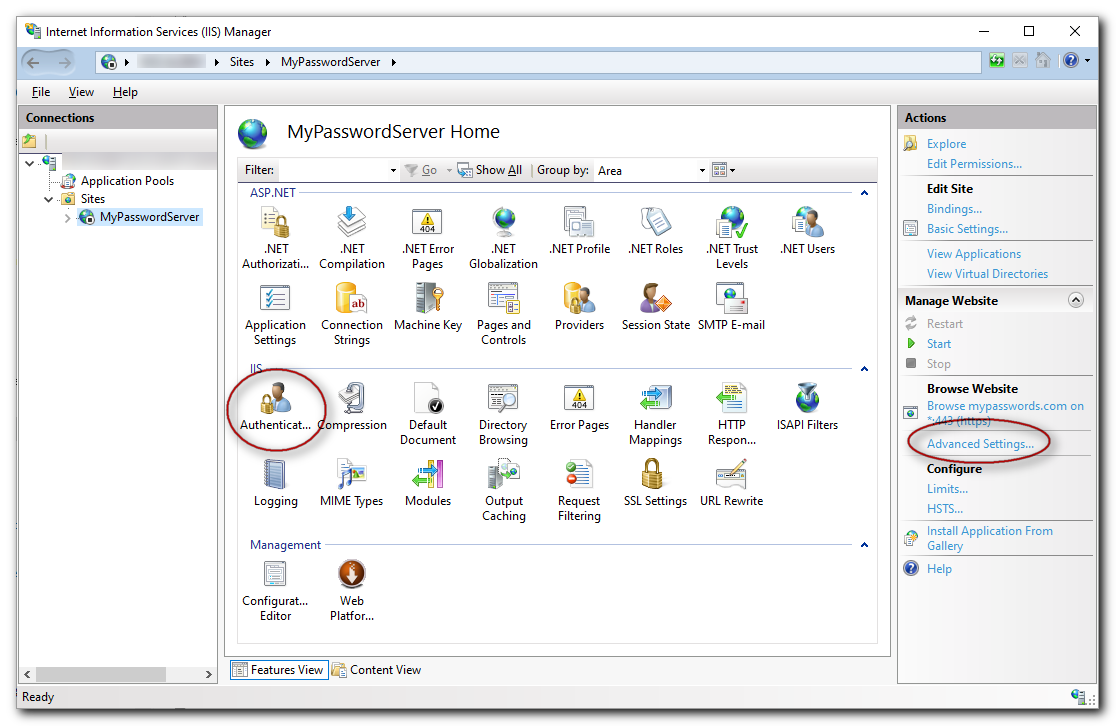Expand the MyPasswordServer tree node

pos(68,218)
